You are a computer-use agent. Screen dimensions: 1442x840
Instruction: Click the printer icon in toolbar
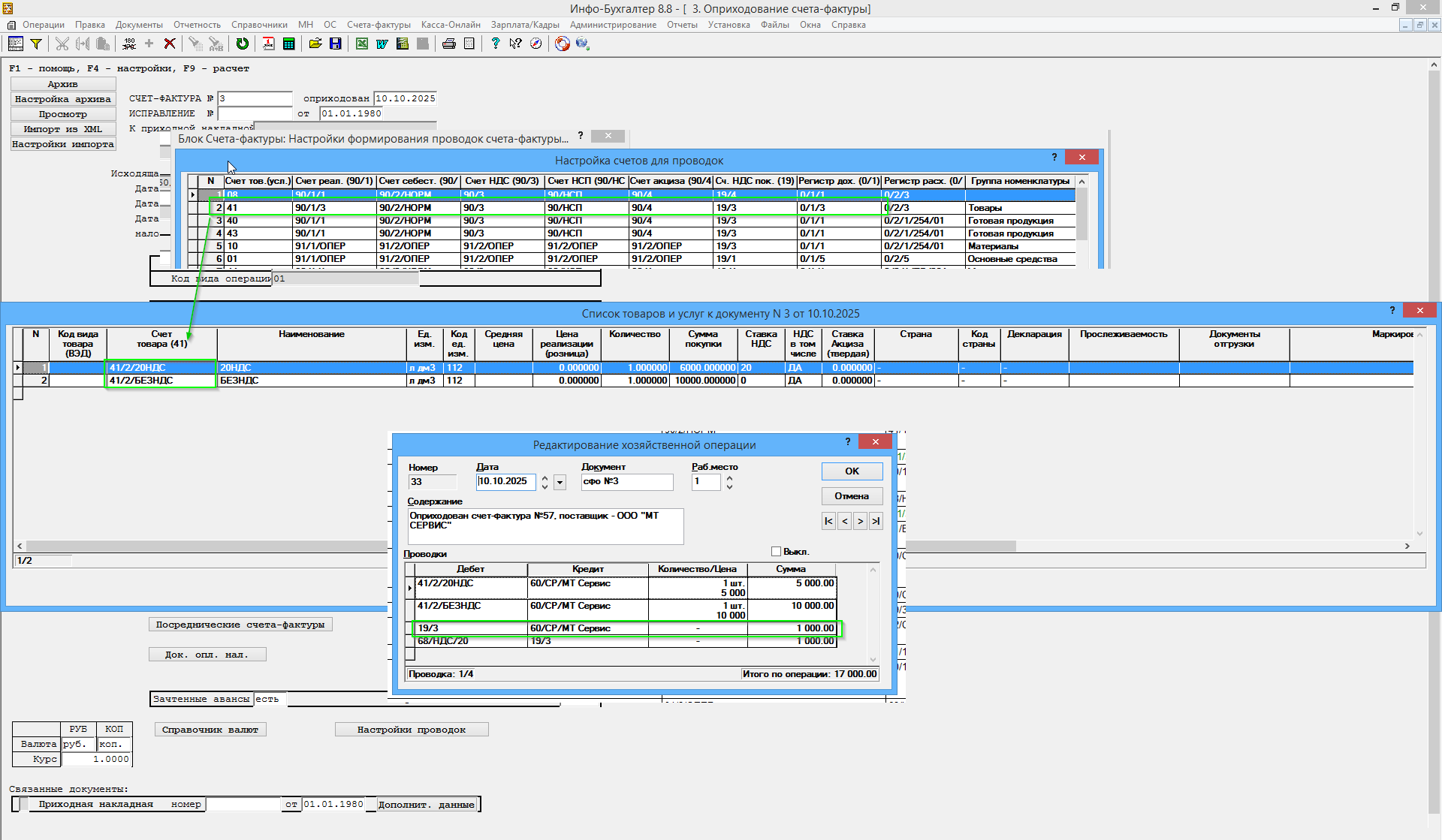point(448,44)
